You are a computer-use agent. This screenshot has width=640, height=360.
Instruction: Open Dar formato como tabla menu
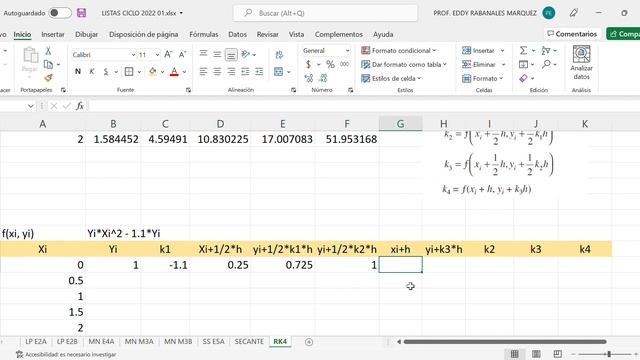pyautogui.click(x=404, y=64)
